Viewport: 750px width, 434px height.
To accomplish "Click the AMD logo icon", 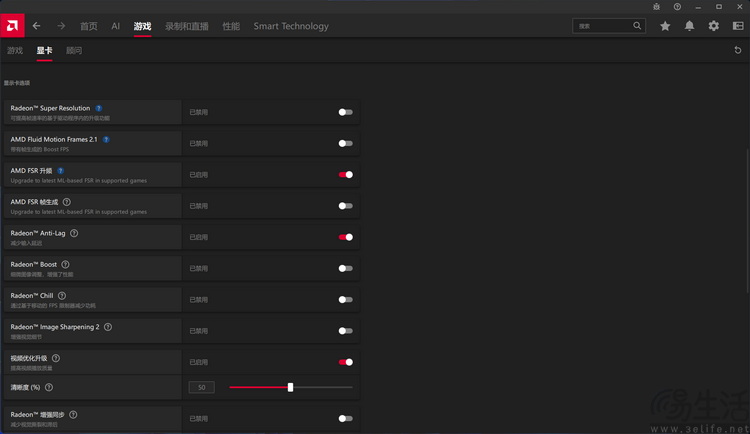I will pos(12,25).
